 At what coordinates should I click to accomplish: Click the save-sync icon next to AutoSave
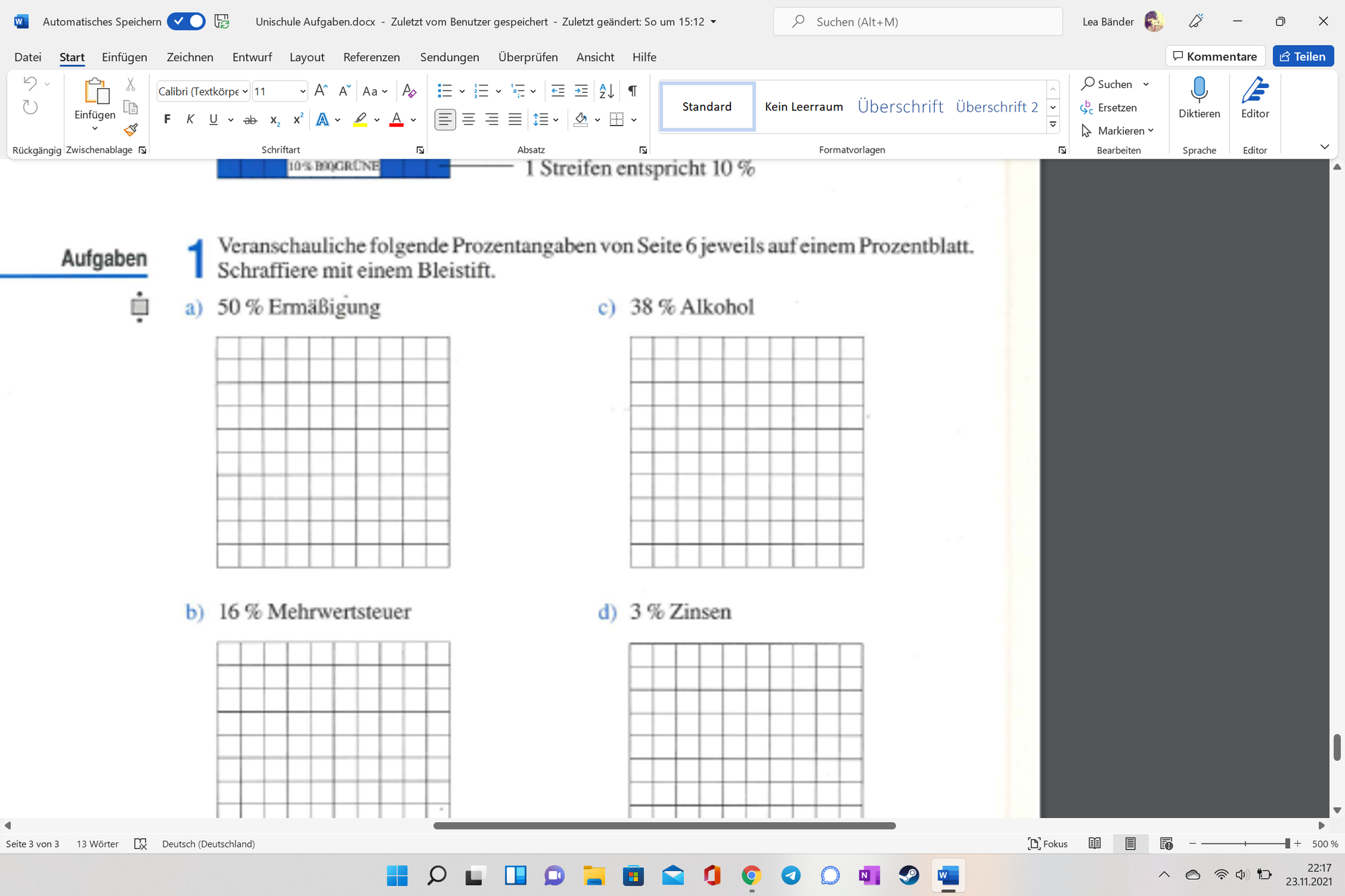[x=222, y=22]
